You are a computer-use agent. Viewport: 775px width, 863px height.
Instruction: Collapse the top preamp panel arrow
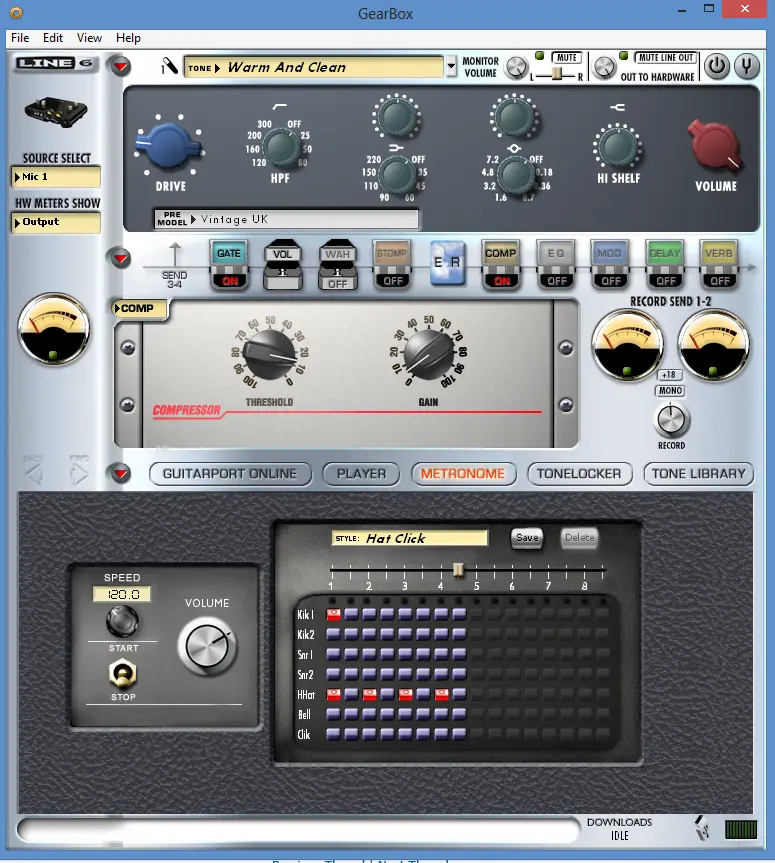click(x=121, y=67)
